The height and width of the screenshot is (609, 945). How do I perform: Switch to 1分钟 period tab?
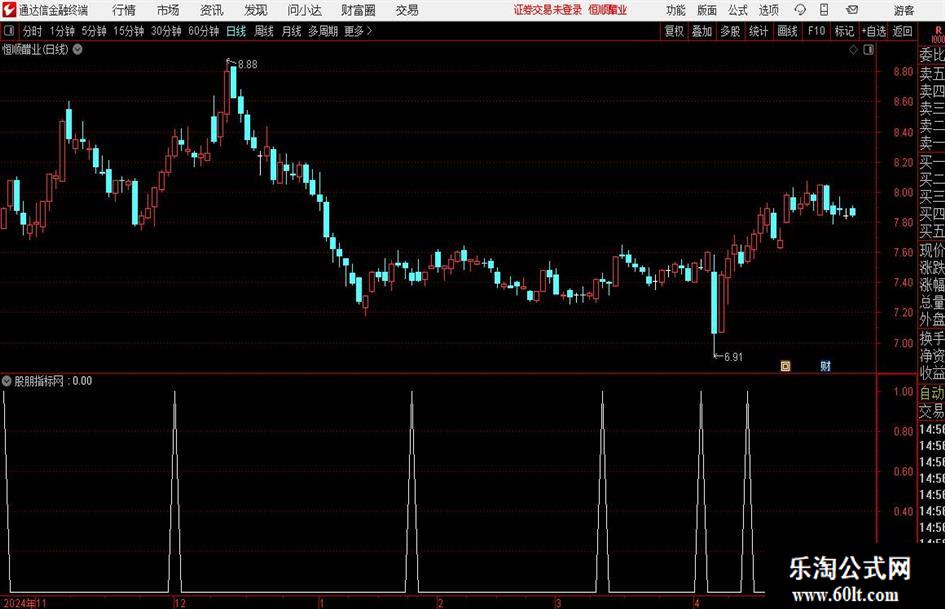(62, 31)
